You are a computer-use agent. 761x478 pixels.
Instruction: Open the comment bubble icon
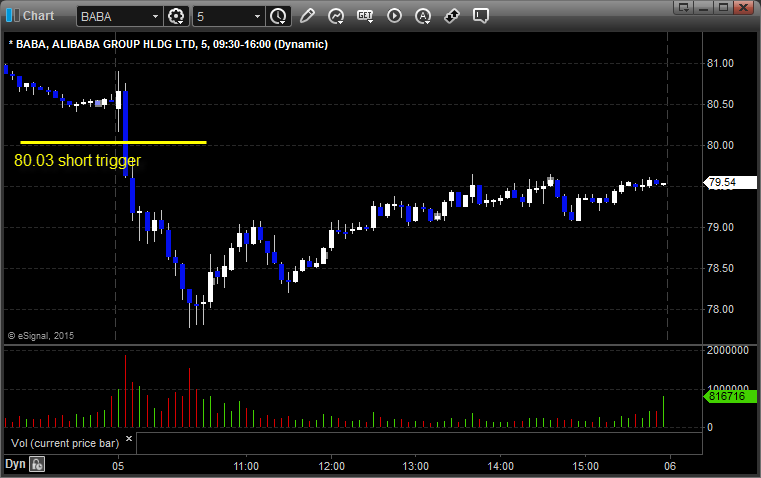tap(481, 16)
